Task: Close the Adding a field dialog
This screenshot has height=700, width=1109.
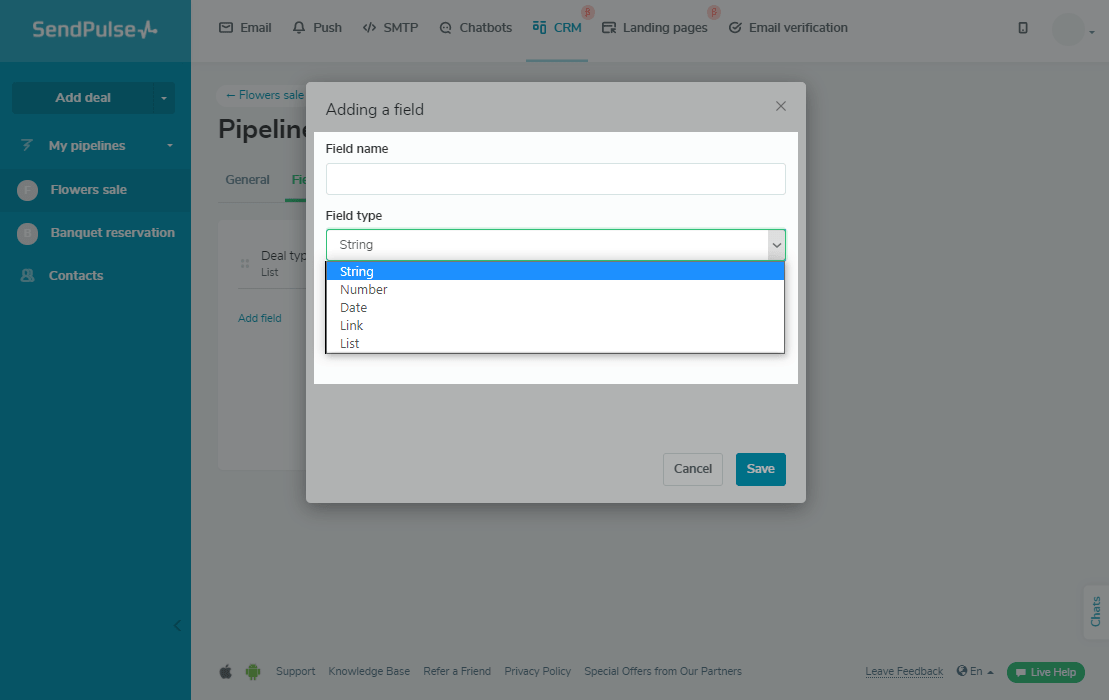Action: 781,106
